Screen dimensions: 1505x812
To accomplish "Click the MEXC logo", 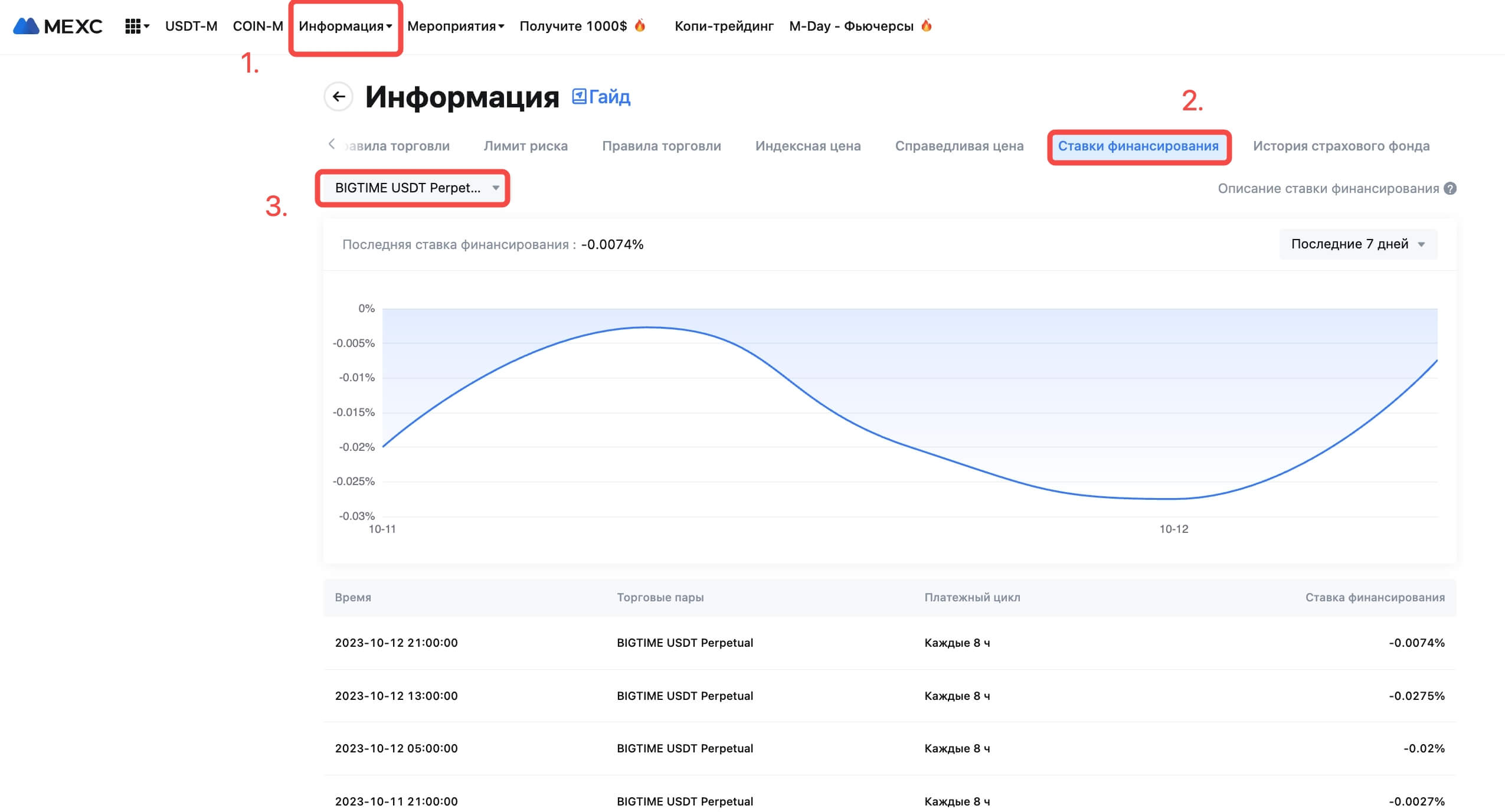I will click(x=58, y=26).
